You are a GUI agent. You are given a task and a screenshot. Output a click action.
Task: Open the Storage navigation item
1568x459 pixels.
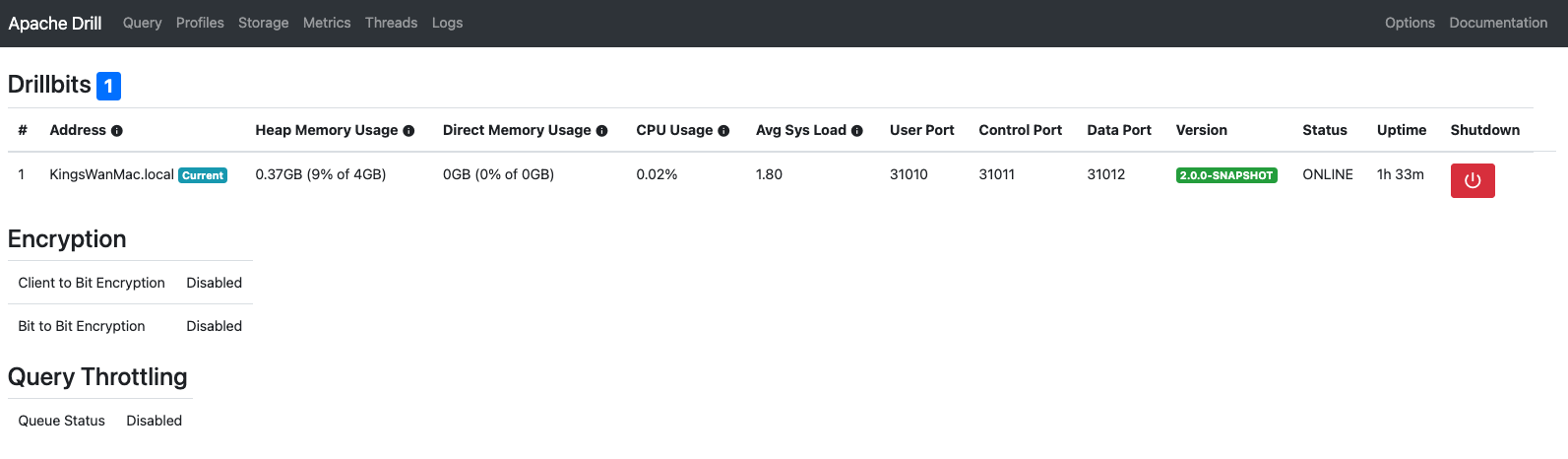[x=264, y=23]
